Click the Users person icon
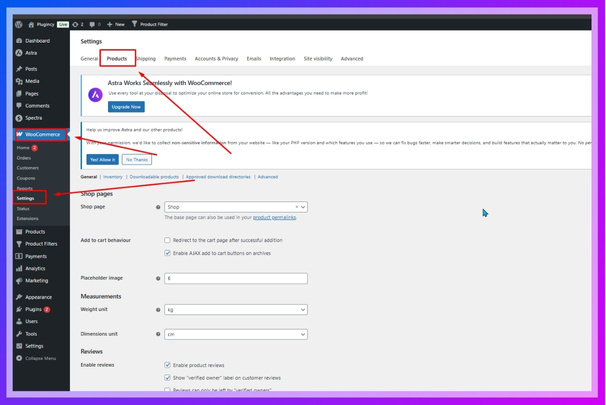 coord(19,321)
